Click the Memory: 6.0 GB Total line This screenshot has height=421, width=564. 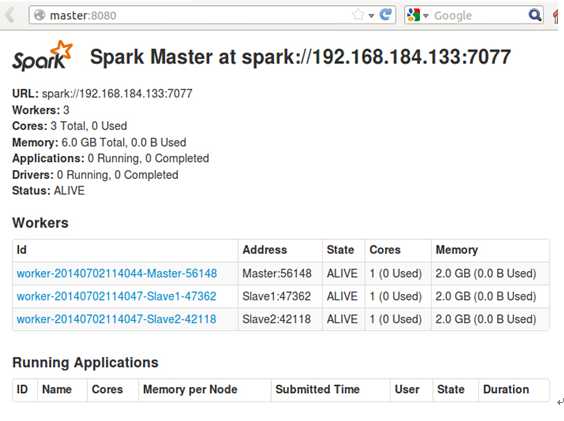tap(99, 142)
